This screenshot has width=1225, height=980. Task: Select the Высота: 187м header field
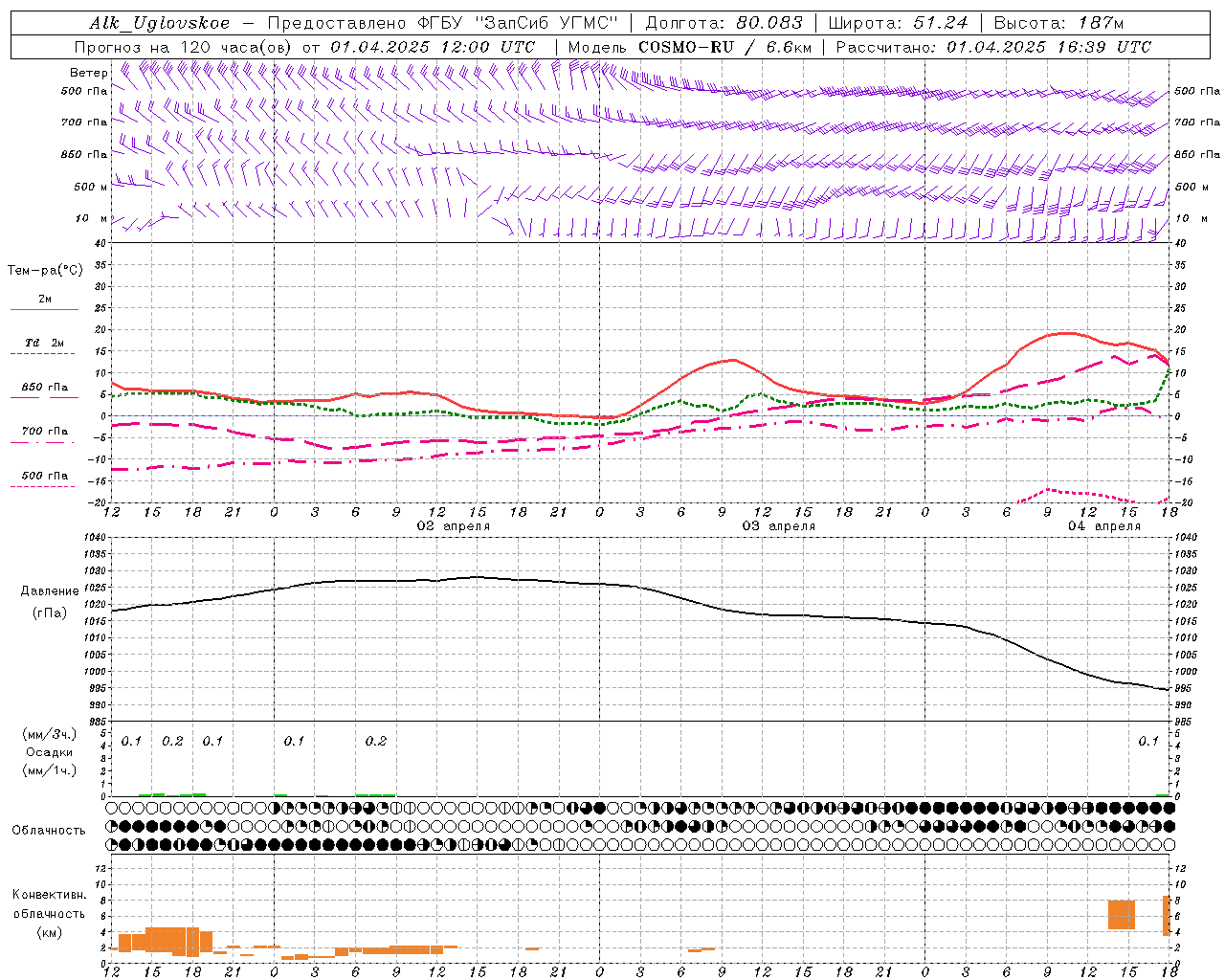point(1058,23)
